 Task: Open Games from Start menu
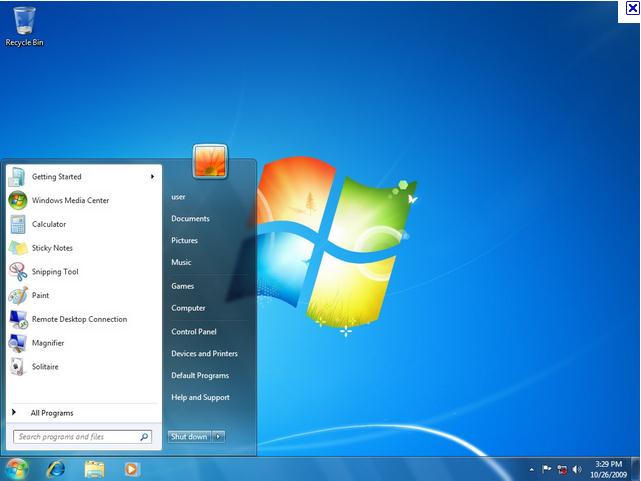(x=182, y=286)
